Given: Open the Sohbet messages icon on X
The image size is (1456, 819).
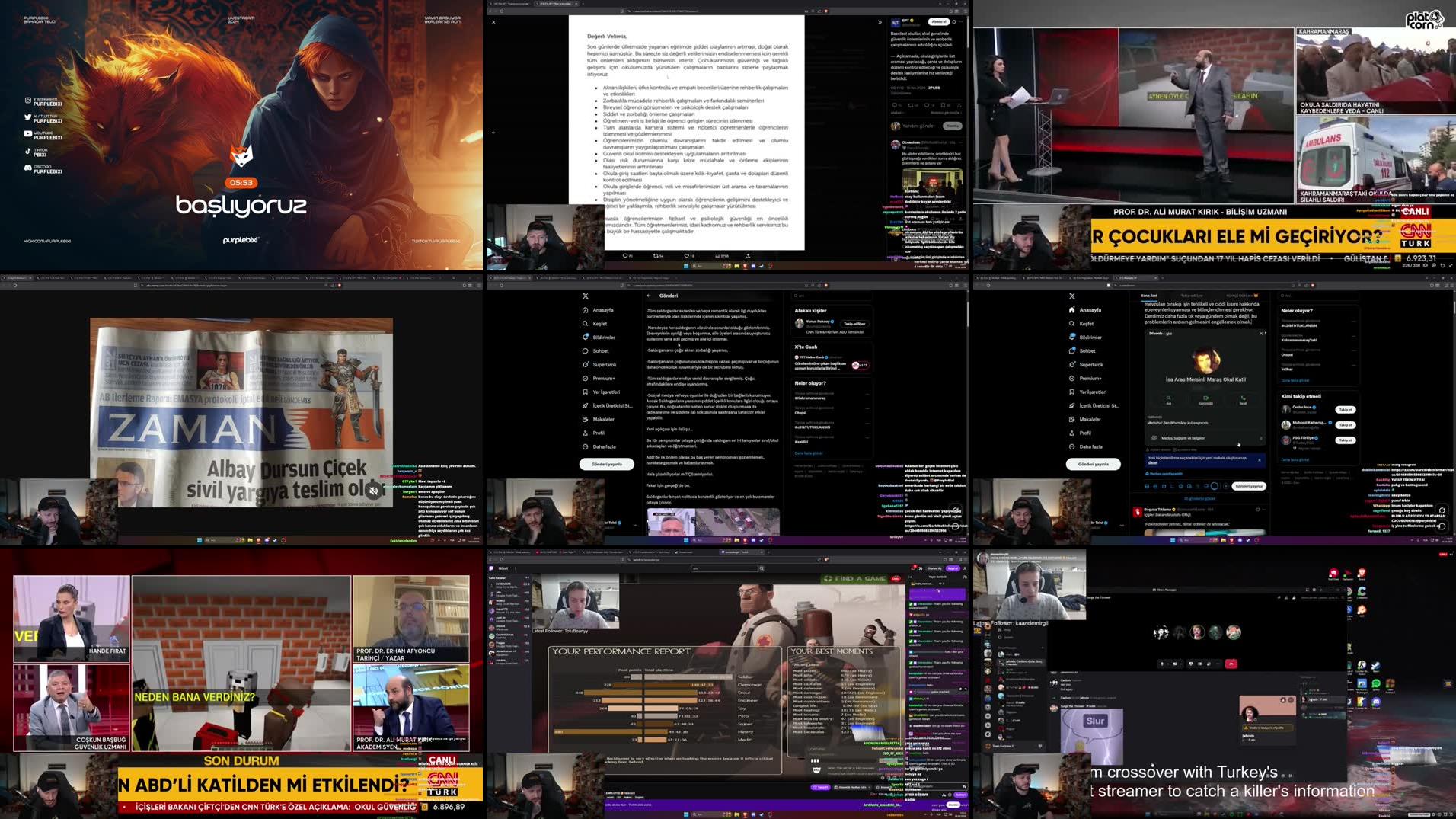Looking at the screenshot, I should click(1071, 350).
